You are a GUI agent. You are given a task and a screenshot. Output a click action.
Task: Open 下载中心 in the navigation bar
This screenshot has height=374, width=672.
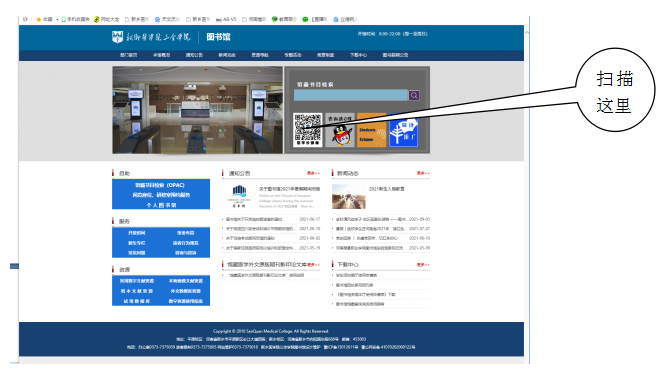[358, 55]
